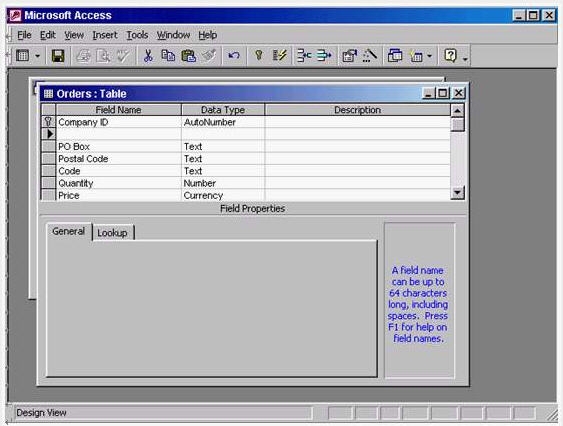Click the Copy toolbar icon
563x426 pixels.
(168, 56)
